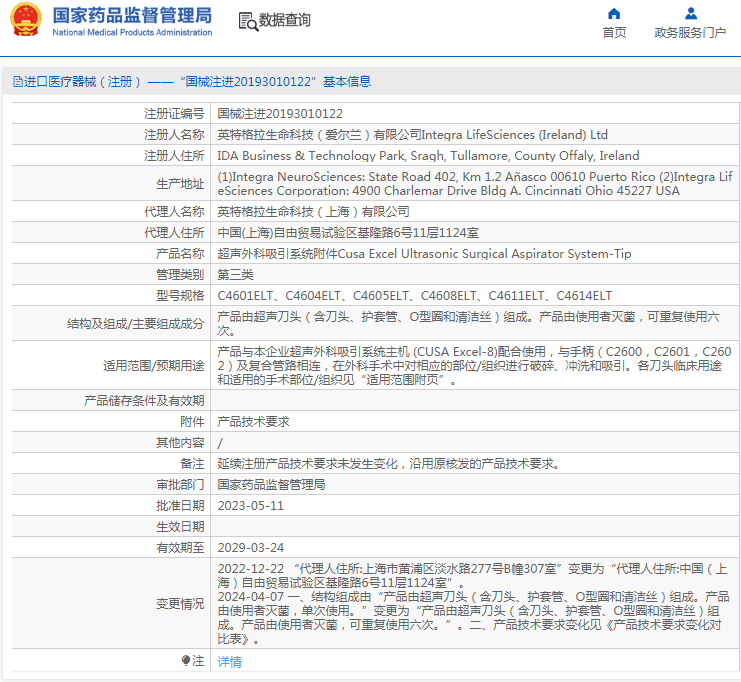This screenshot has height=682, width=741.
Task: Open 政务服务门户 label
Action: 690,33
